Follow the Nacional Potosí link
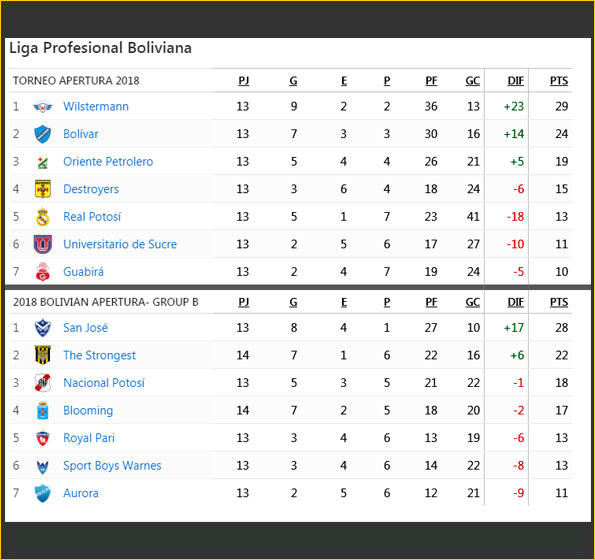595x560 pixels. tap(104, 383)
